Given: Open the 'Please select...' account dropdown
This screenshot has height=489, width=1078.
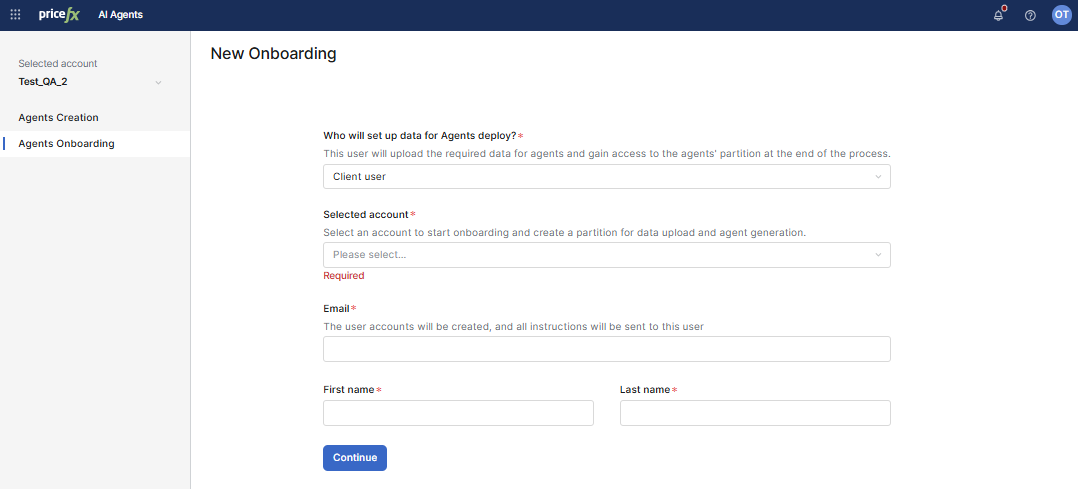Looking at the screenshot, I should click(605, 255).
